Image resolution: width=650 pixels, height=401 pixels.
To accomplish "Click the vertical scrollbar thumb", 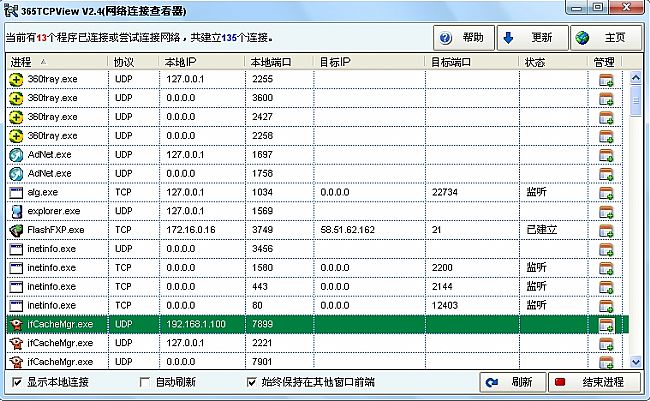I will [635, 100].
